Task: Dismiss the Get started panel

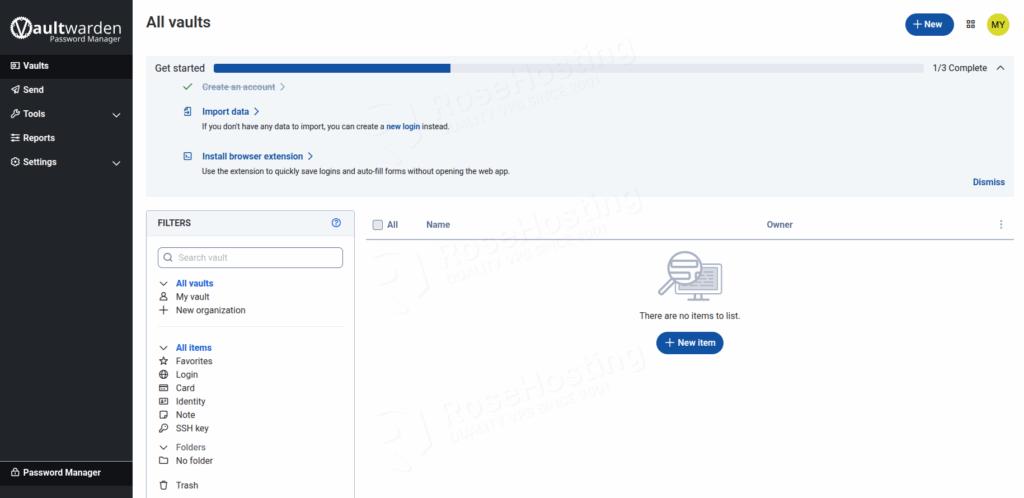Action: [988, 182]
